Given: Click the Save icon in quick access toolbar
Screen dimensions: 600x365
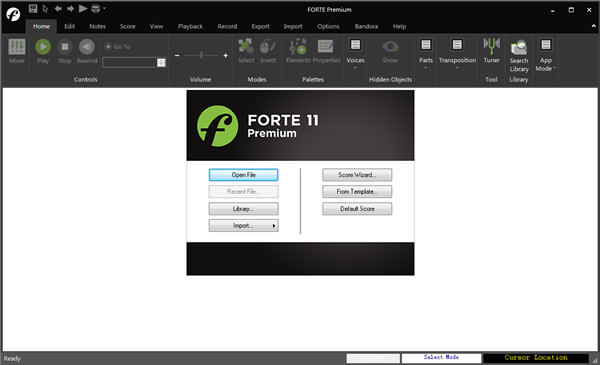Looking at the screenshot, I should coord(33,8).
